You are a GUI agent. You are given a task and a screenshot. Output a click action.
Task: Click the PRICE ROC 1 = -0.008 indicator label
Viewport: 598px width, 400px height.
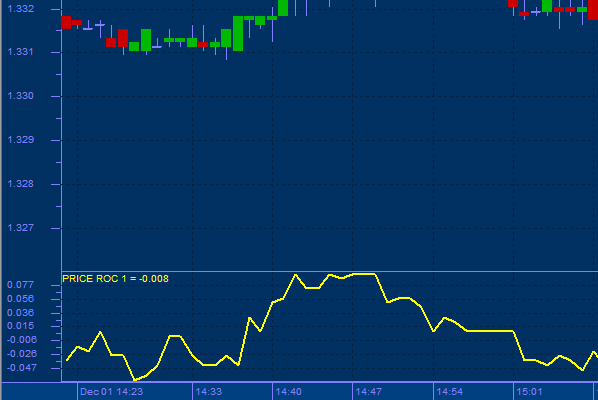115,279
